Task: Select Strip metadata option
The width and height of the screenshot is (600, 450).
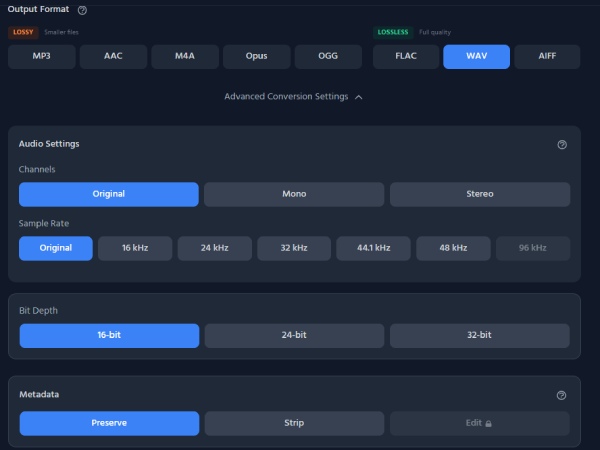Action: click(294, 423)
